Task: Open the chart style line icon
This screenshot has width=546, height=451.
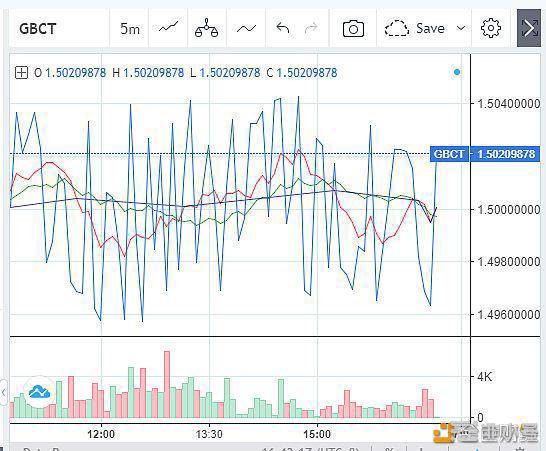Action: point(169,28)
